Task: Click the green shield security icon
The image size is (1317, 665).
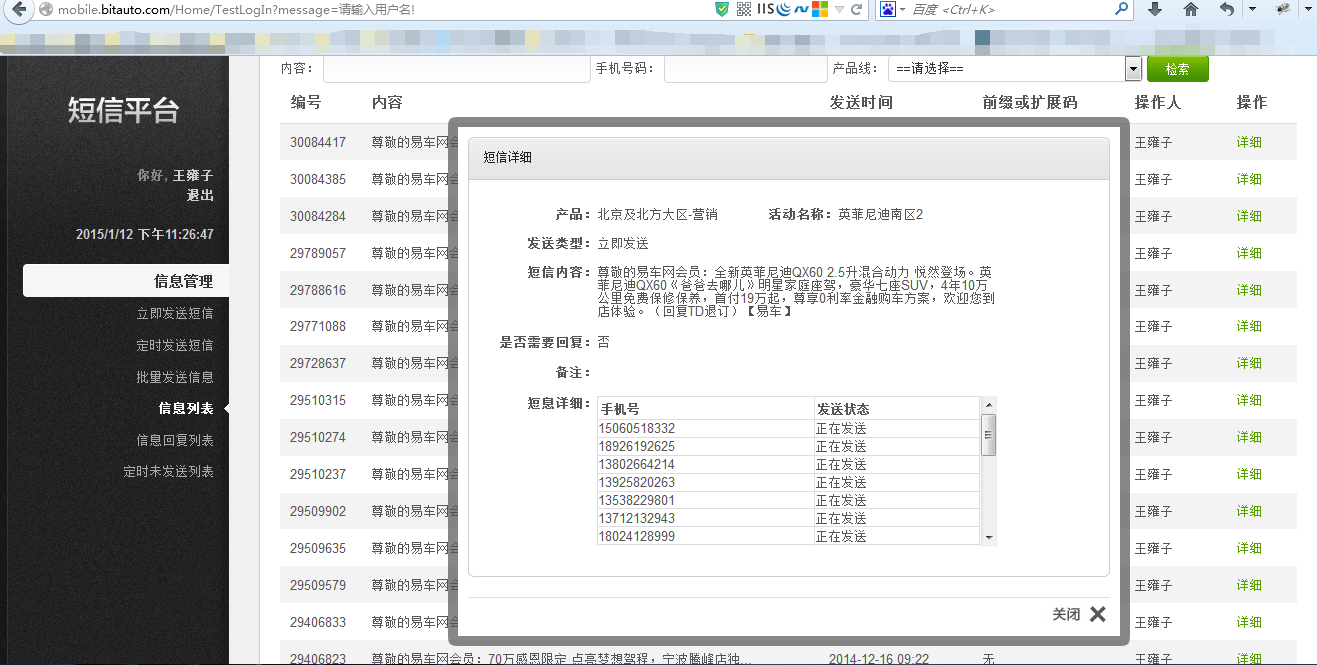Action: 722,9
